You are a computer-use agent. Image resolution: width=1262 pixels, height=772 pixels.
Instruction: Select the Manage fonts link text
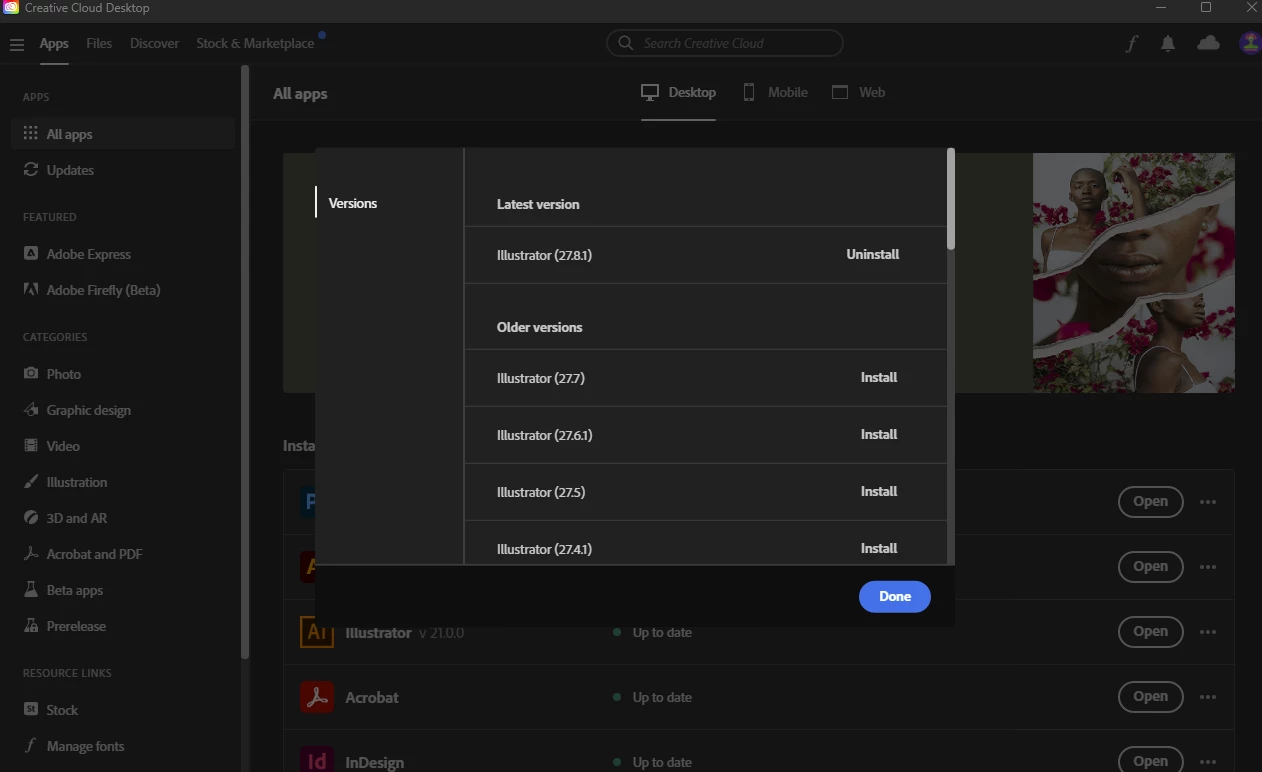(x=86, y=746)
